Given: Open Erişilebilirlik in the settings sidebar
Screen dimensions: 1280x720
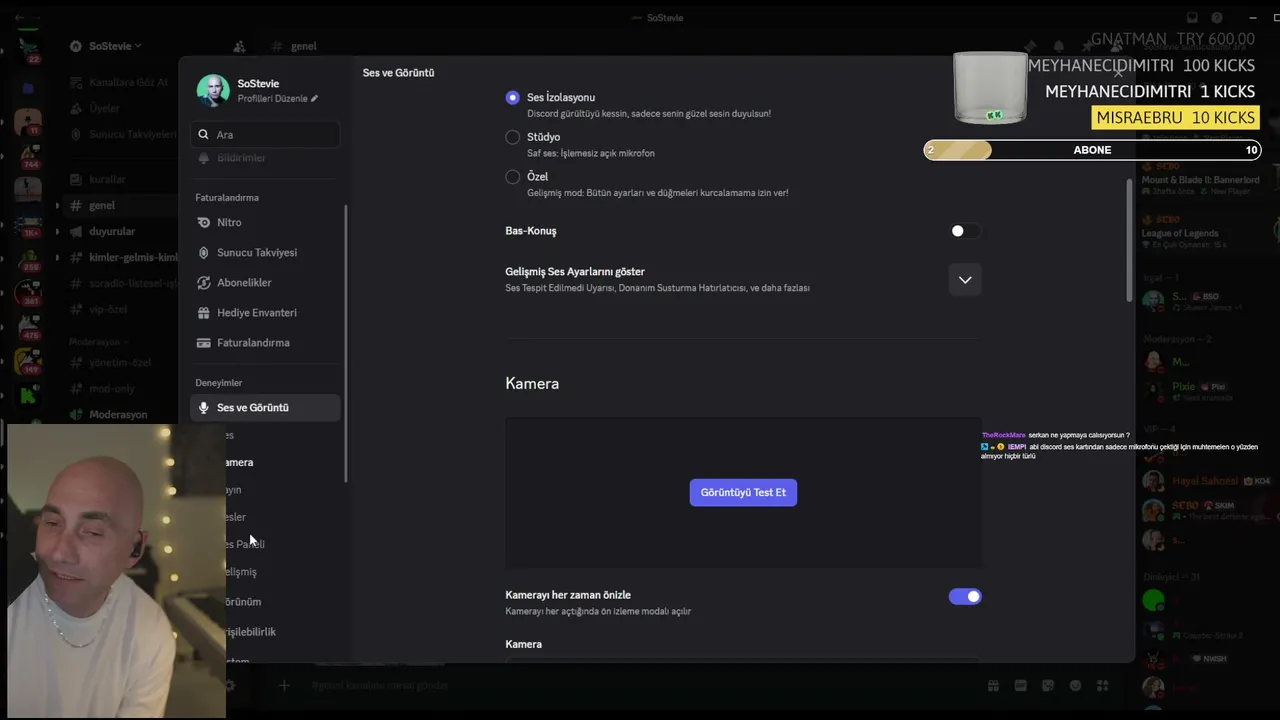Looking at the screenshot, I should [x=250, y=632].
